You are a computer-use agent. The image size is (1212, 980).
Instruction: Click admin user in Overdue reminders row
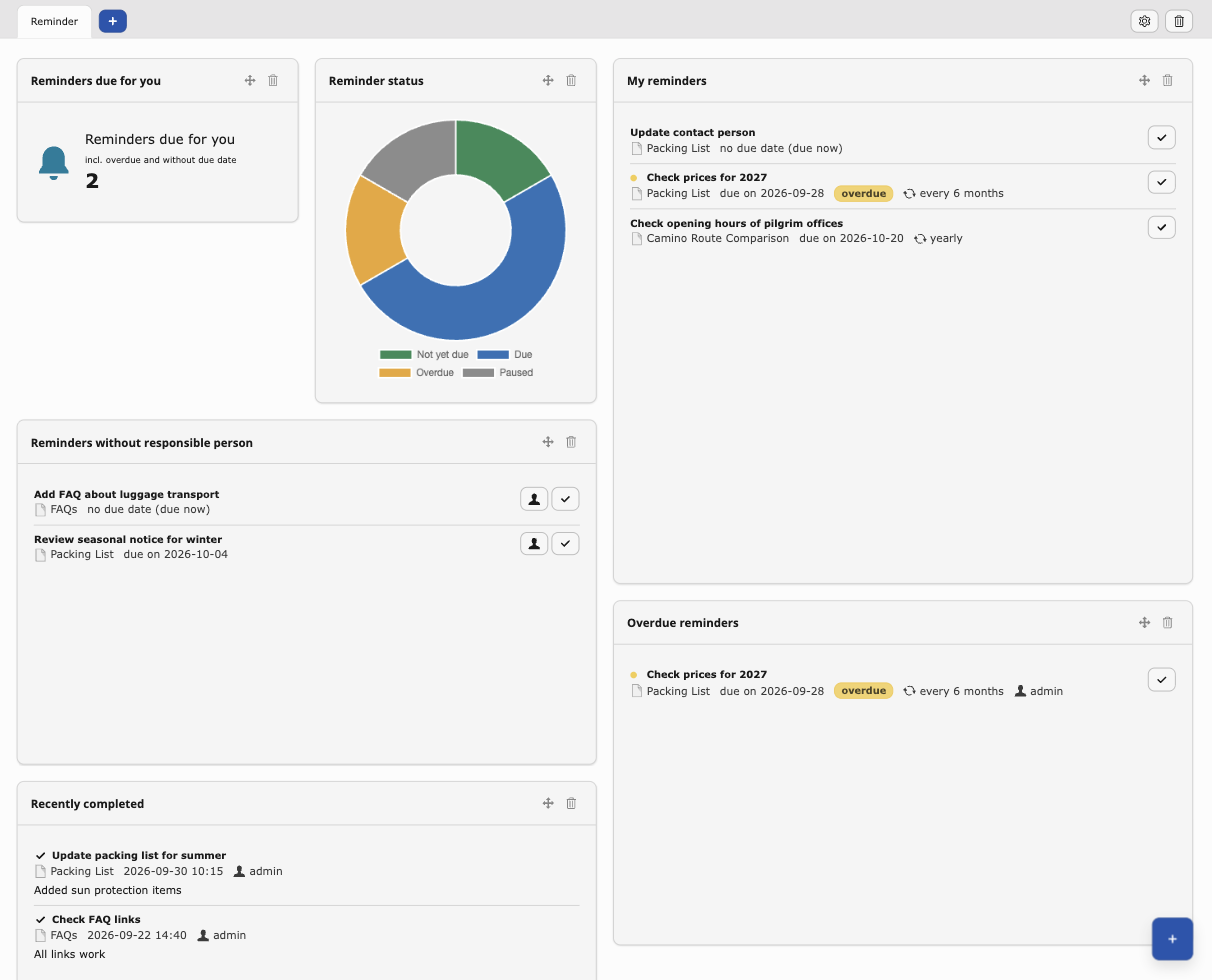click(x=1046, y=691)
